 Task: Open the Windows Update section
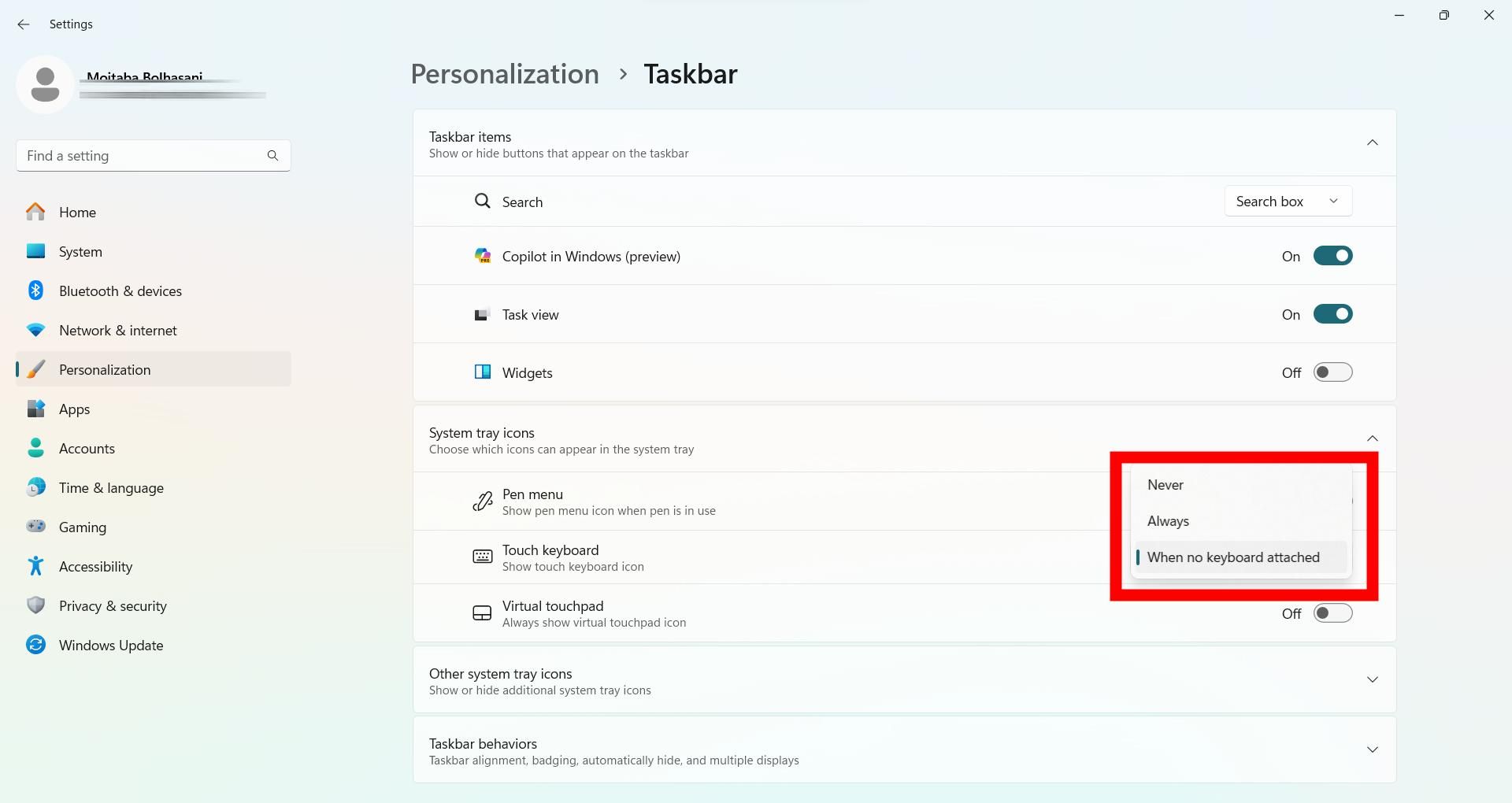point(110,646)
